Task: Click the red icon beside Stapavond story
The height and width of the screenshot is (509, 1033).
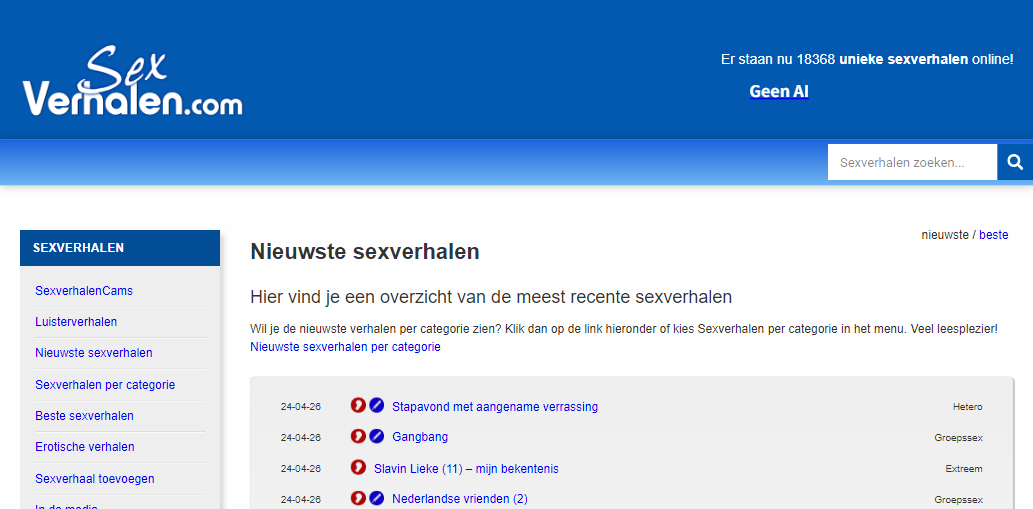Action: pyautogui.click(x=358, y=405)
